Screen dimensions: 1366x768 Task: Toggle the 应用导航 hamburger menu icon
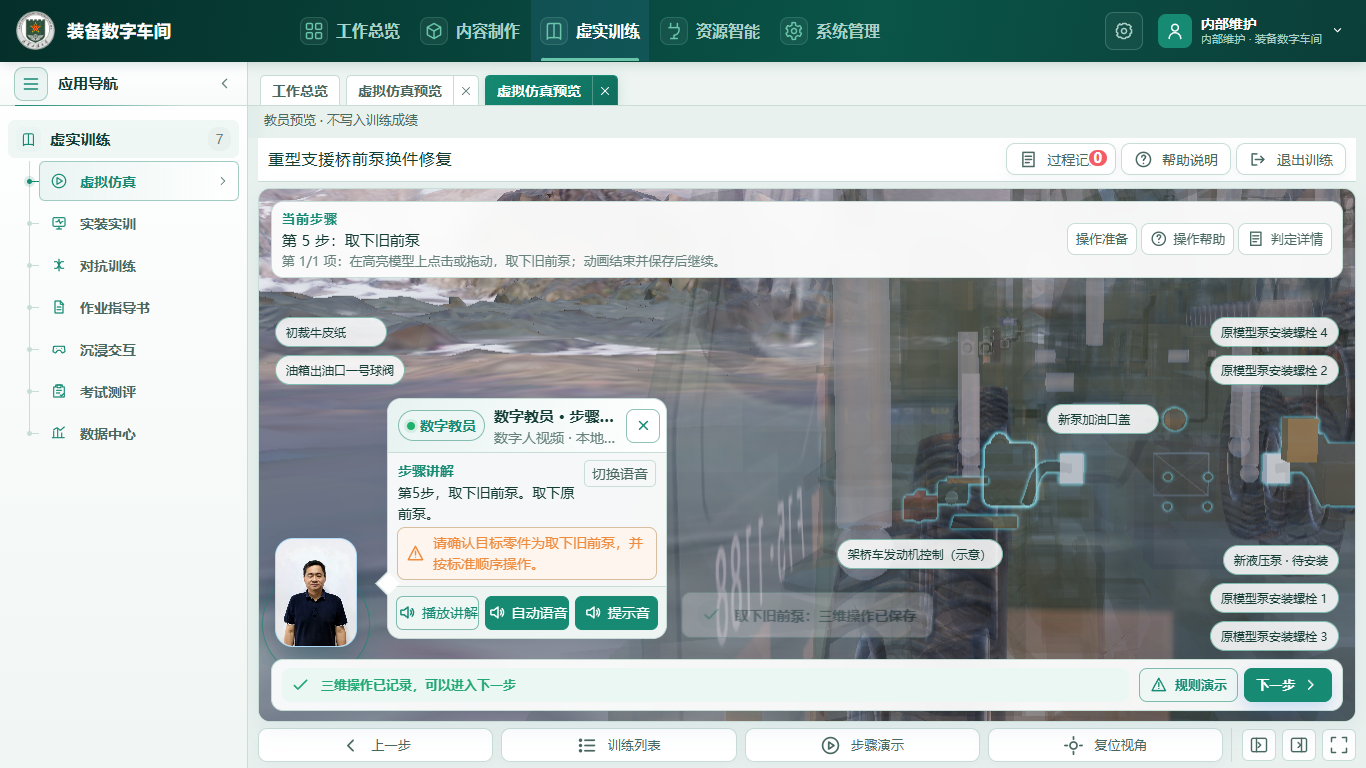pos(31,84)
